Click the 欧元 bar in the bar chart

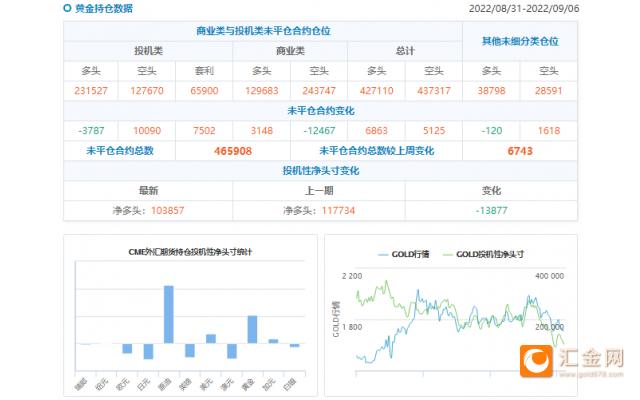pyautogui.click(x=127, y=349)
